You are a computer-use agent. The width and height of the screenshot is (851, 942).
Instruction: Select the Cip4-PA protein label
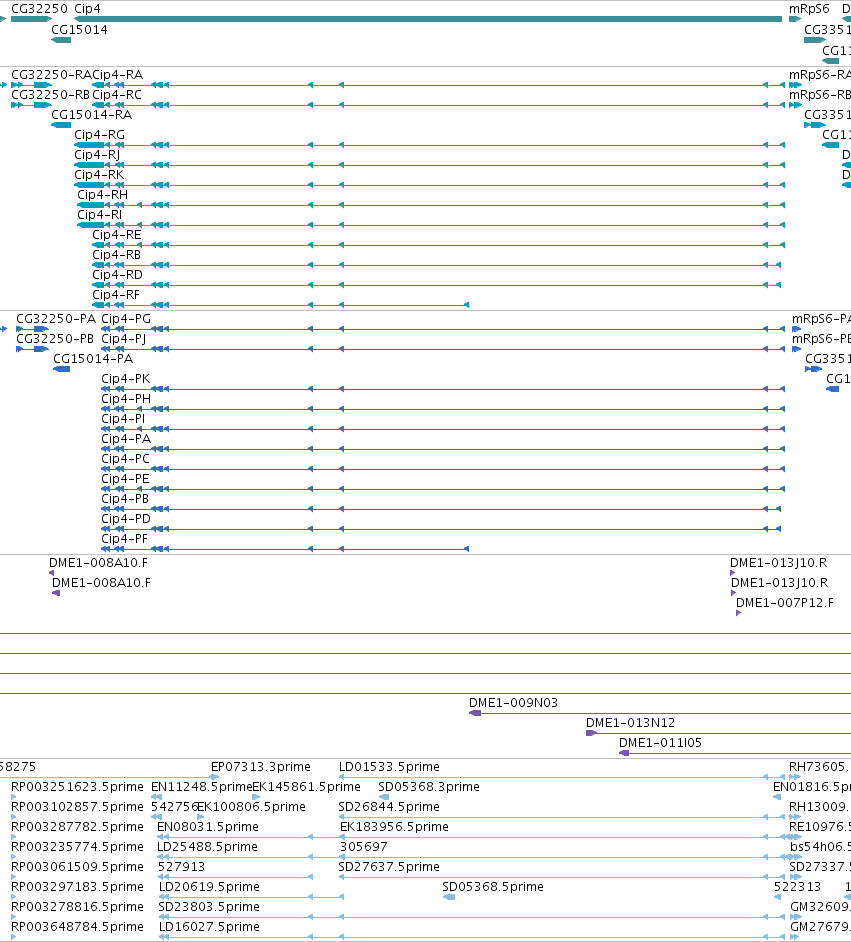point(126,439)
